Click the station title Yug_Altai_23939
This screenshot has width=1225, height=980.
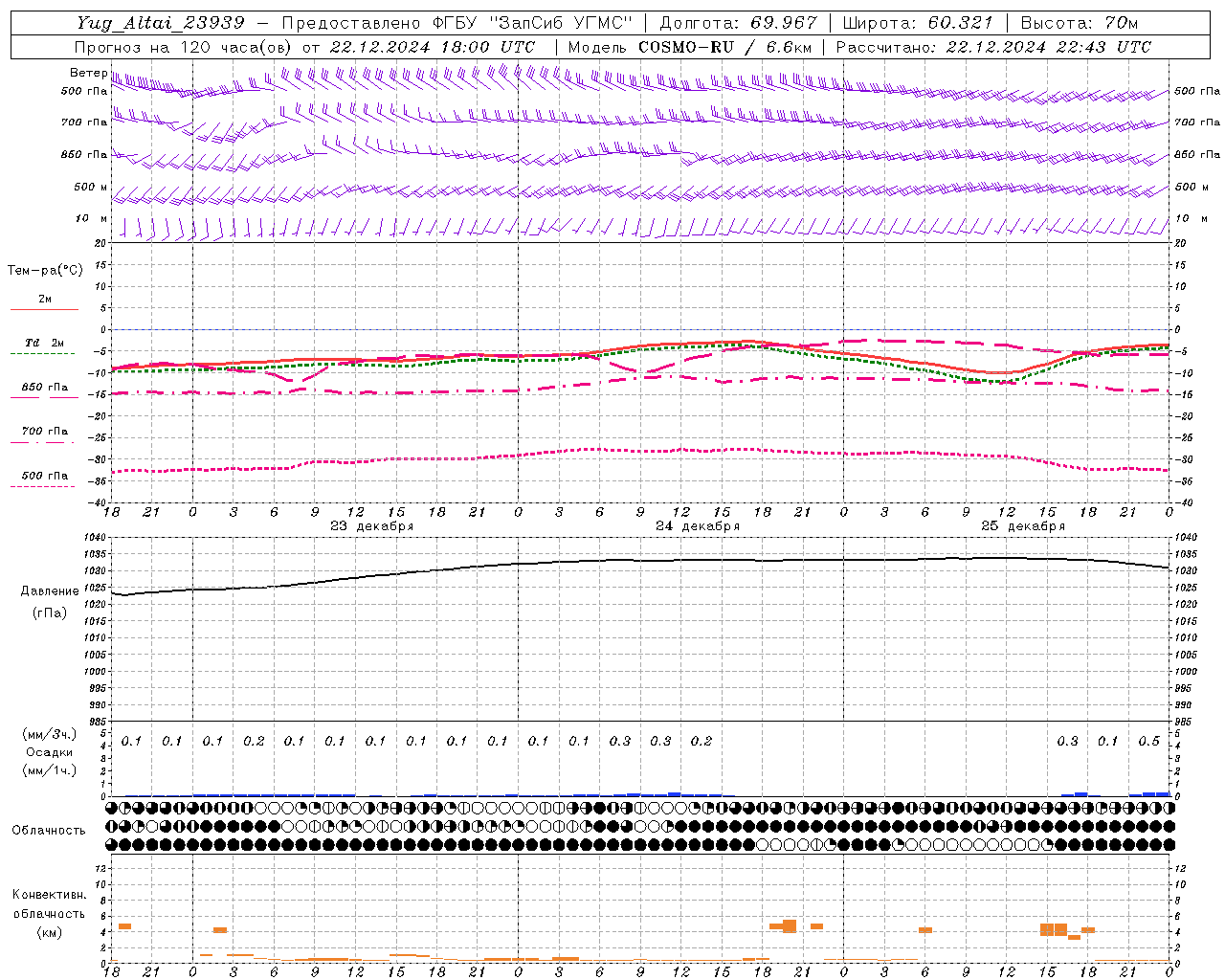coord(161,23)
